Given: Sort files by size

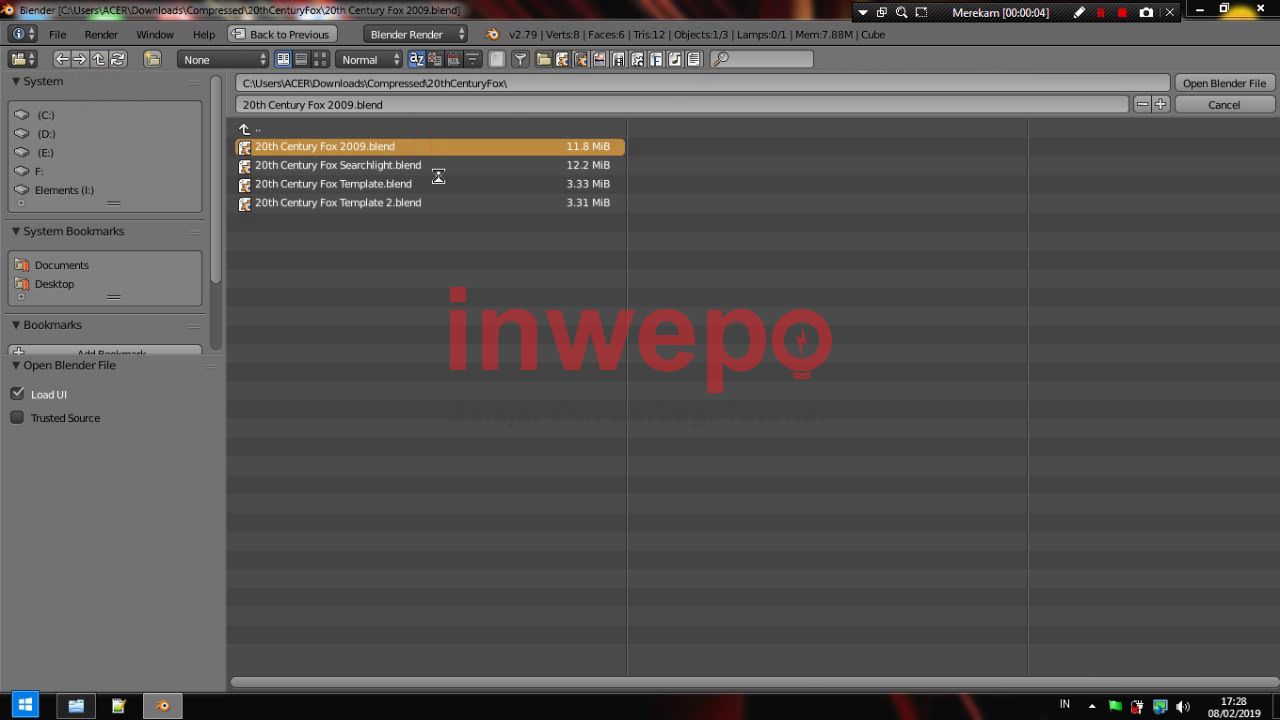Looking at the screenshot, I should 473,59.
